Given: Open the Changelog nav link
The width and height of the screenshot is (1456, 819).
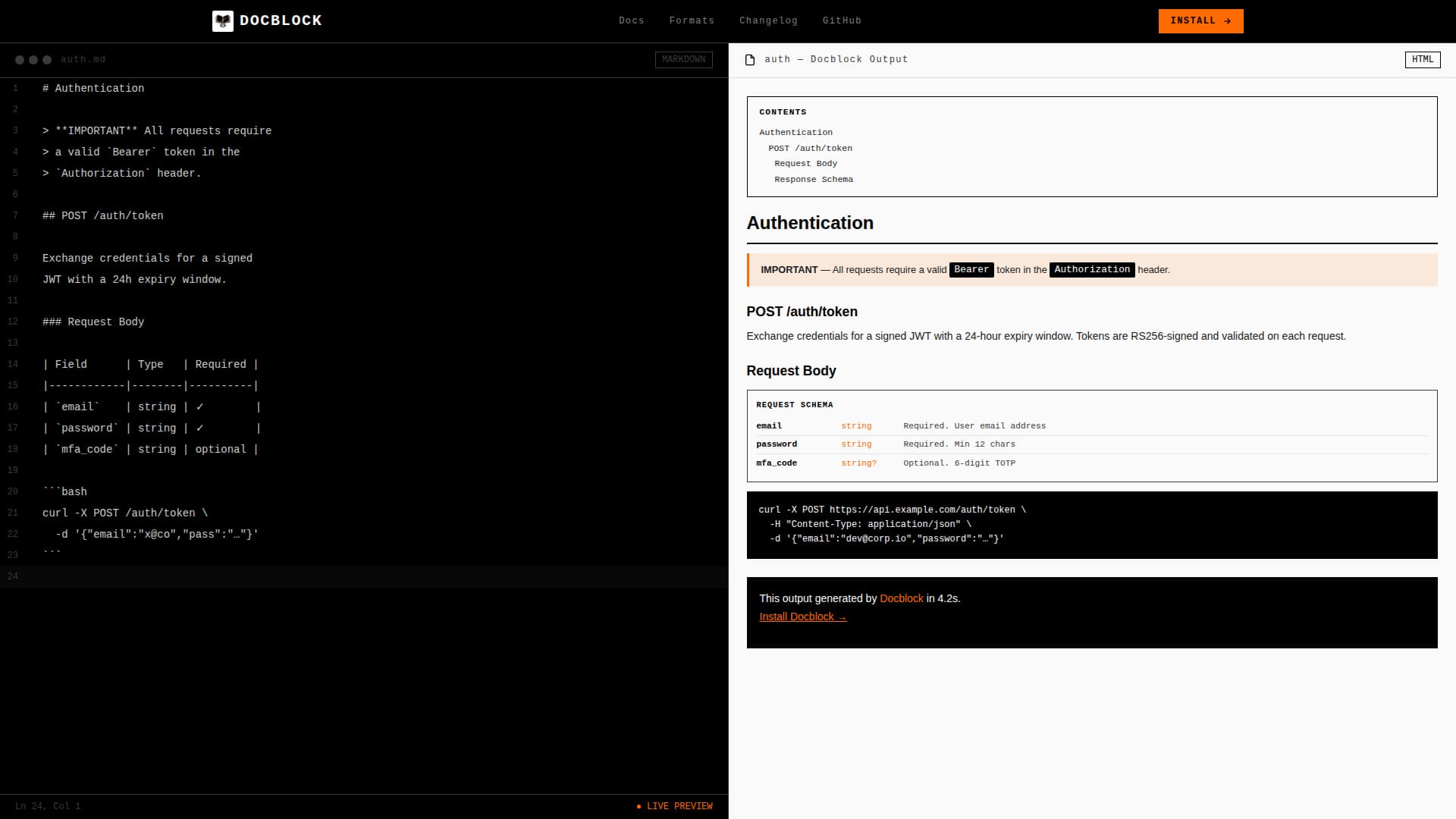Looking at the screenshot, I should pyautogui.click(x=768, y=20).
